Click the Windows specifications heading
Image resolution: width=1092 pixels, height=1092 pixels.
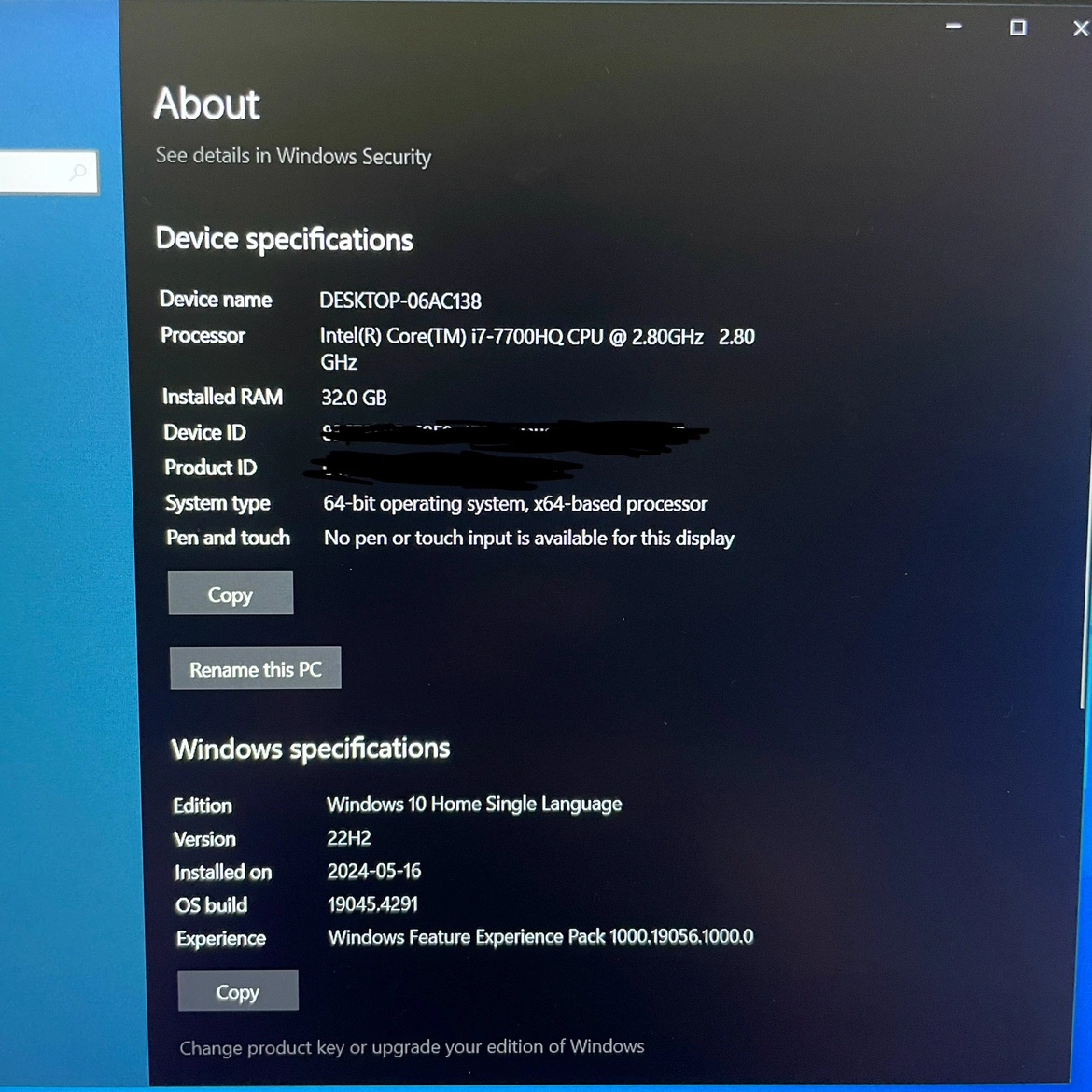coord(311,749)
